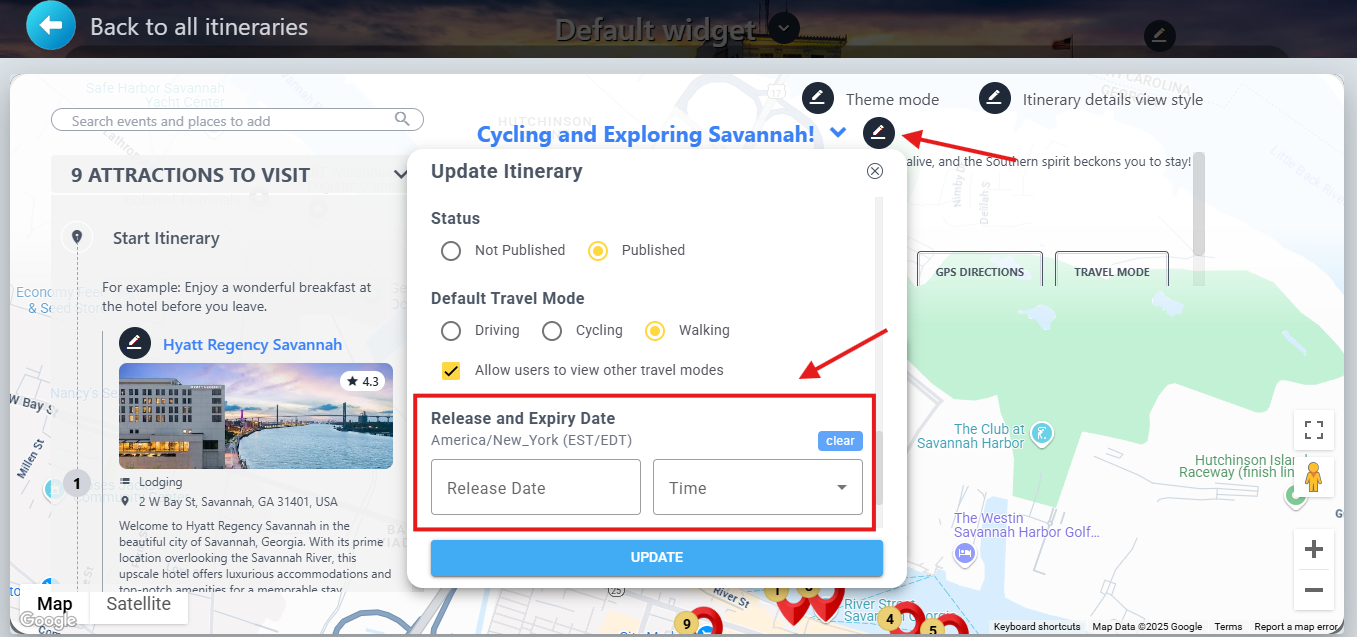Image resolution: width=1357 pixels, height=637 pixels.
Task: Select the Not Published status
Action: click(x=451, y=250)
